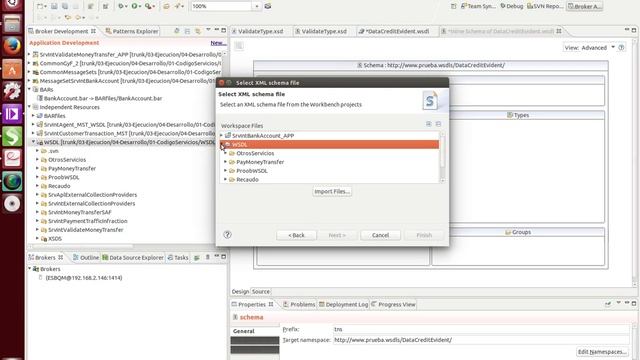Click the Save All toolbar icon
640x360 pixels.
65,6
